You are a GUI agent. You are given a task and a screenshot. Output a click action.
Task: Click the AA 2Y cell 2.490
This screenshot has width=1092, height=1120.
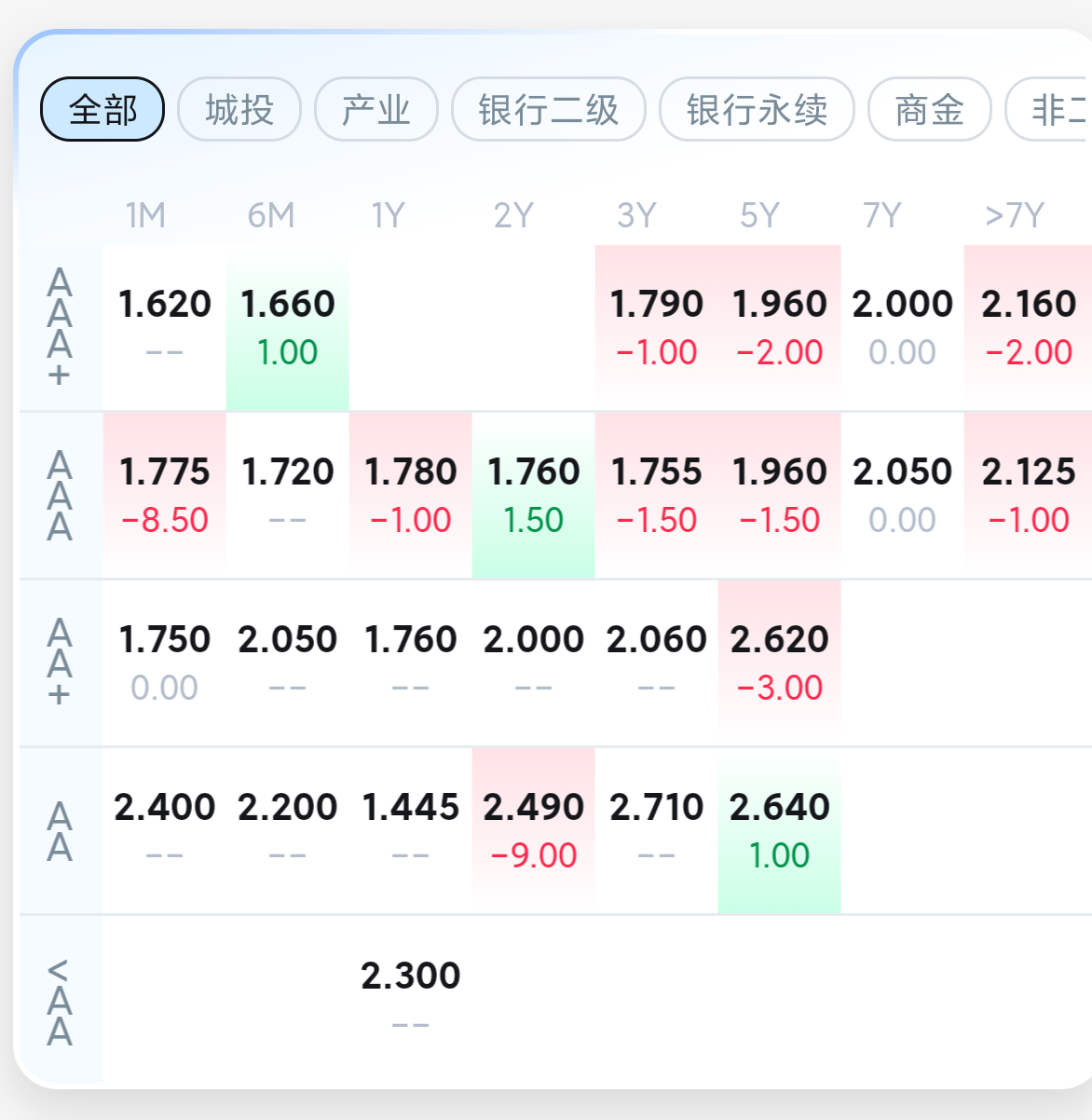pyautogui.click(x=533, y=830)
